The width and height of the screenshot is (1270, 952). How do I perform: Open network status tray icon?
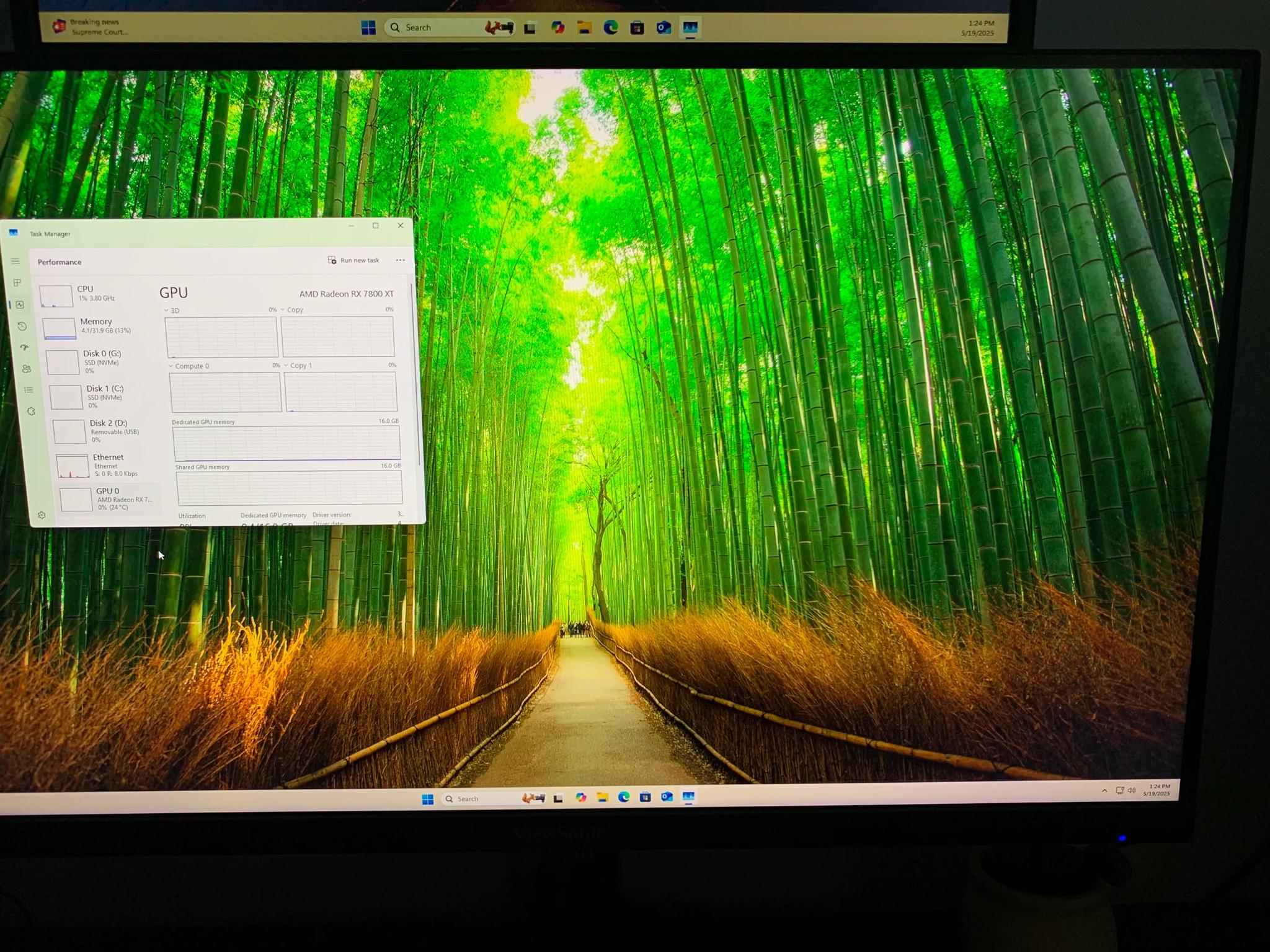pos(1120,790)
